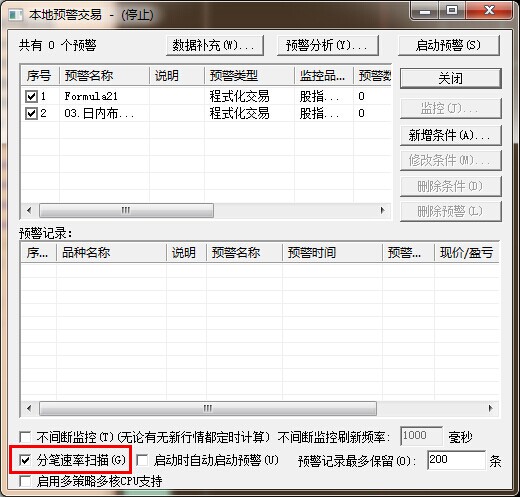Click left arrow of upper list scrollbar

[29, 210]
